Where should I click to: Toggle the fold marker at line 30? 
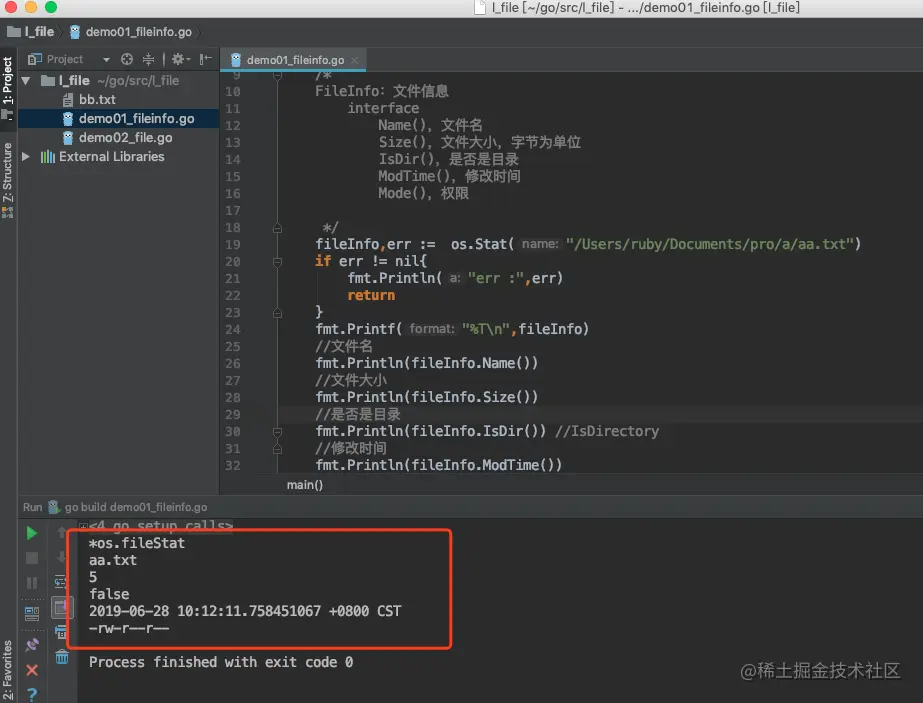pyautogui.click(x=277, y=432)
